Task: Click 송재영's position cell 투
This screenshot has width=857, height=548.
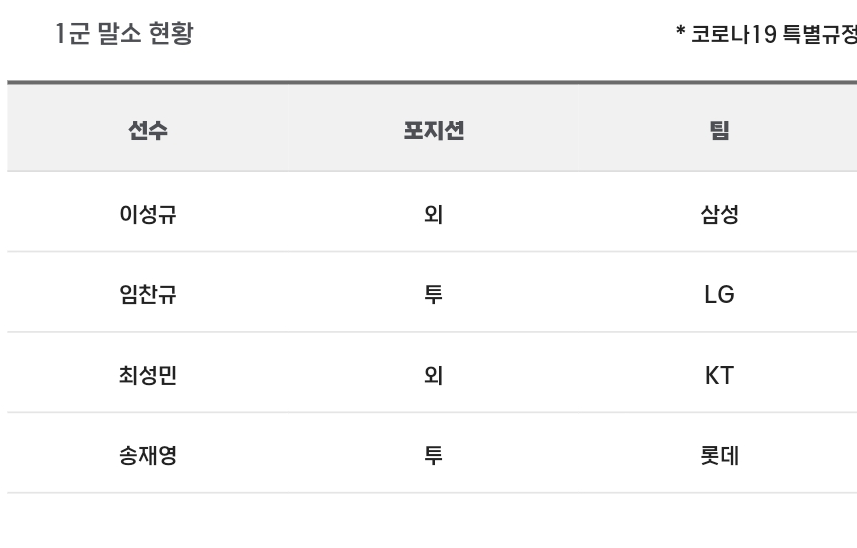Action: tap(433, 455)
